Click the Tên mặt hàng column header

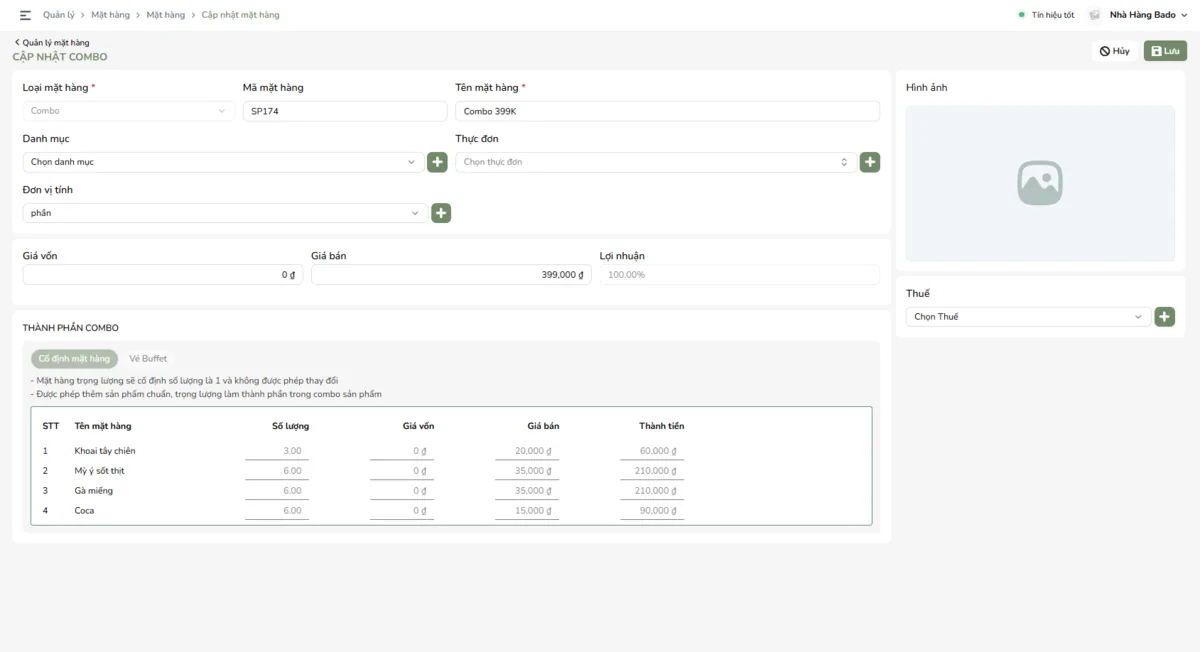coord(103,426)
